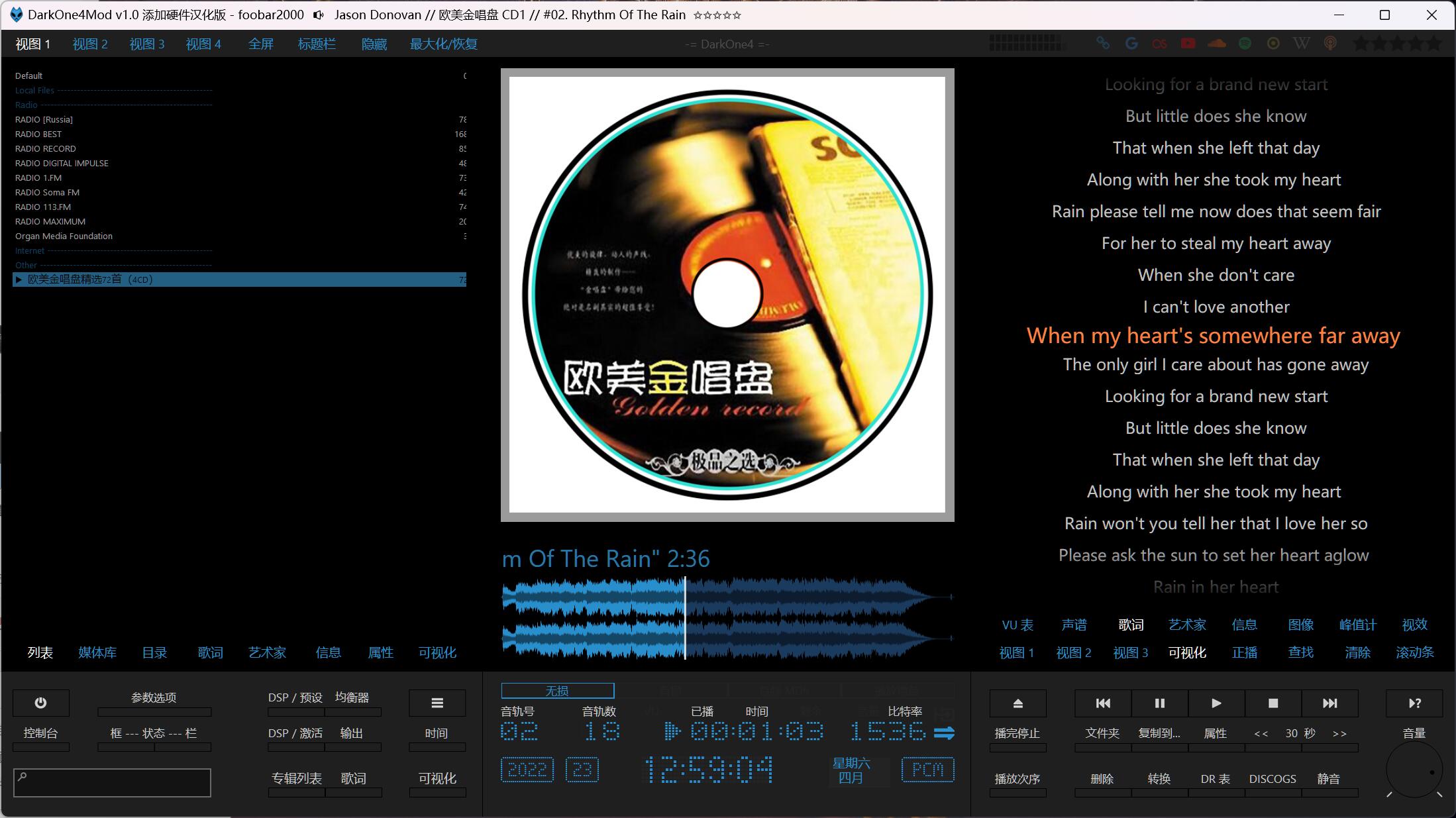Open the YouTube icon link

[x=1188, y=44]
